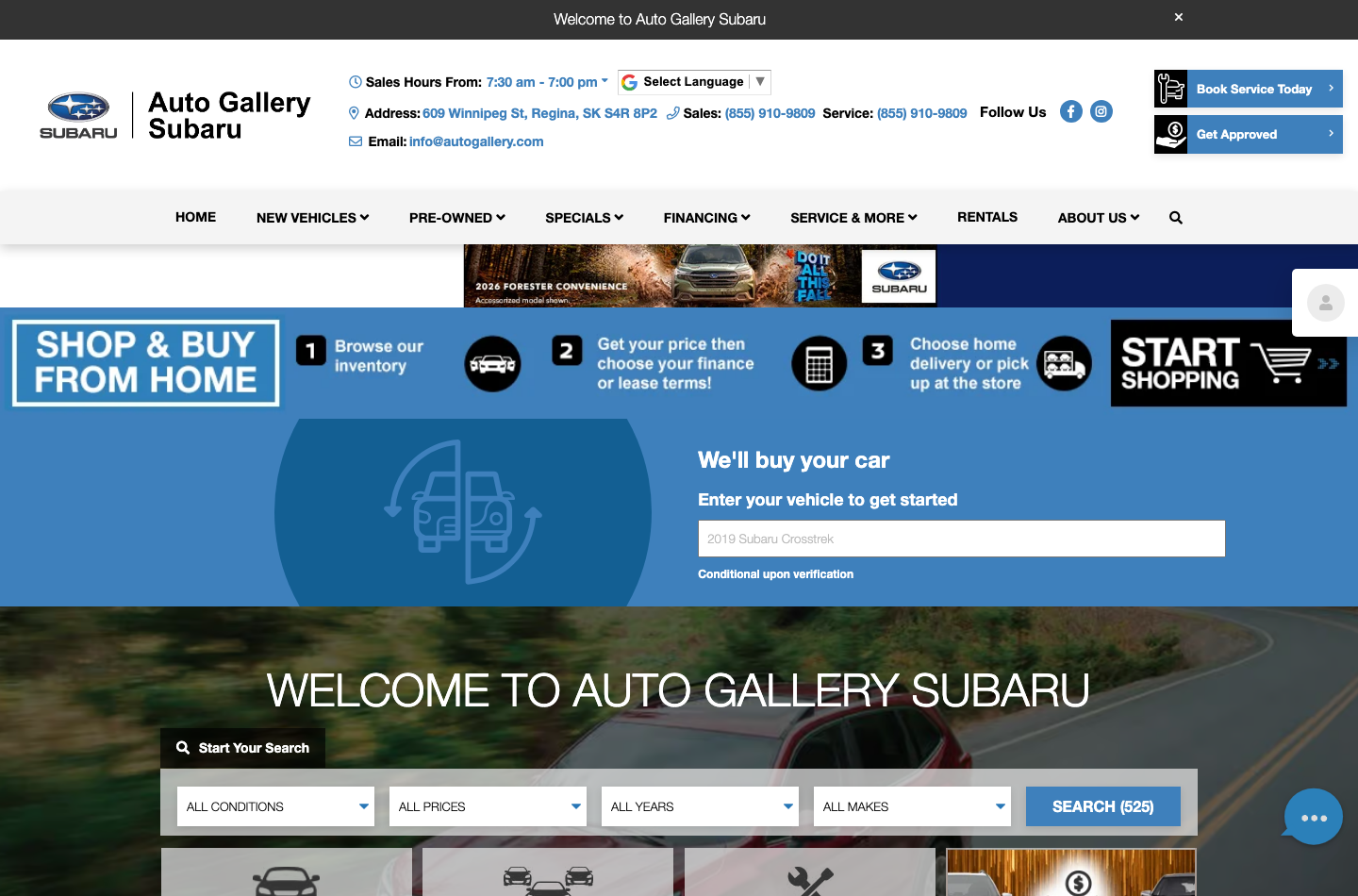Open the 2026 Forester Convenience ad banner
The image size is (1358, 896).
pos(701,275)
